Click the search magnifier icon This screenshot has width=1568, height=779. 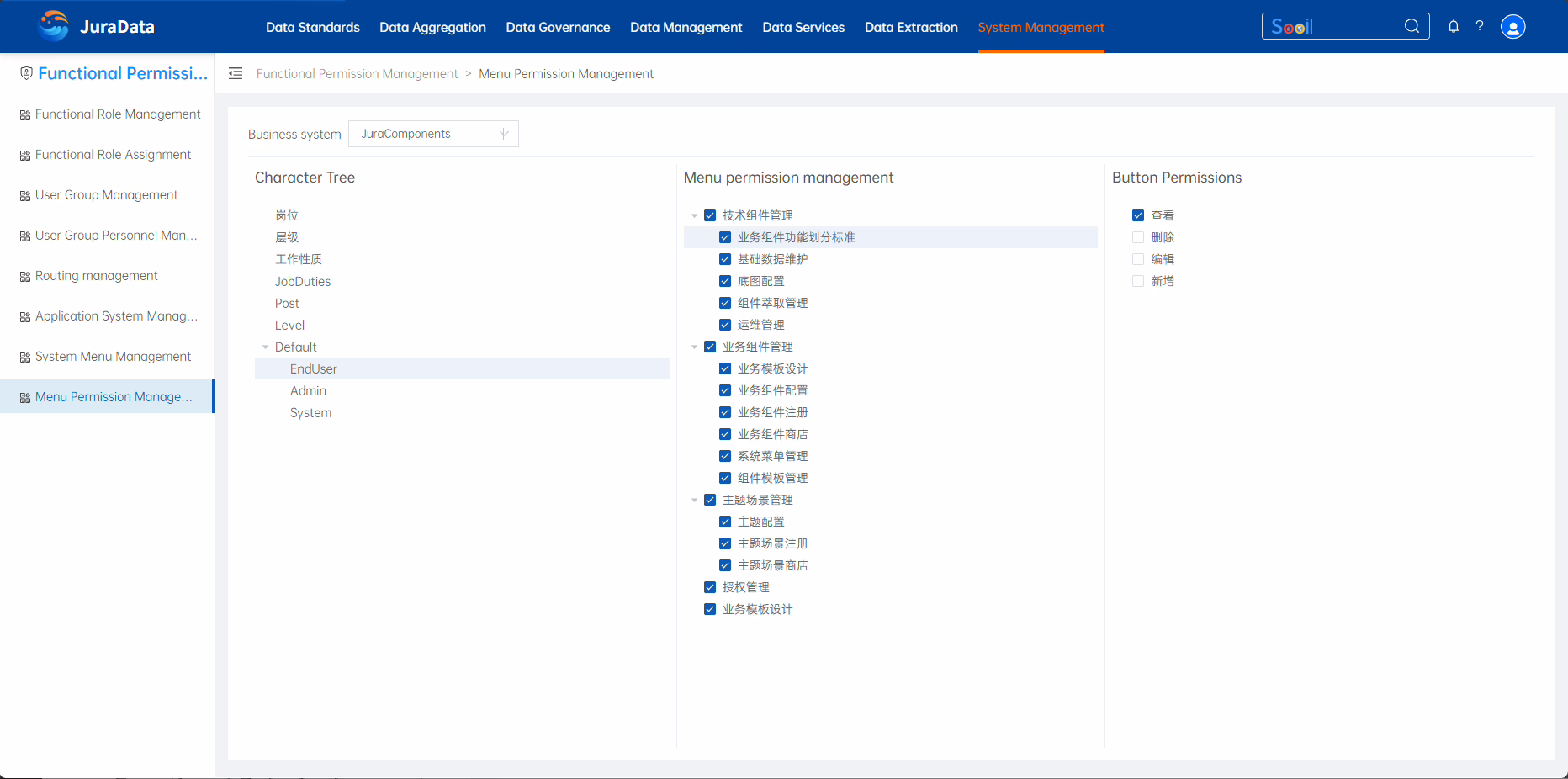tap(1412, 26)
